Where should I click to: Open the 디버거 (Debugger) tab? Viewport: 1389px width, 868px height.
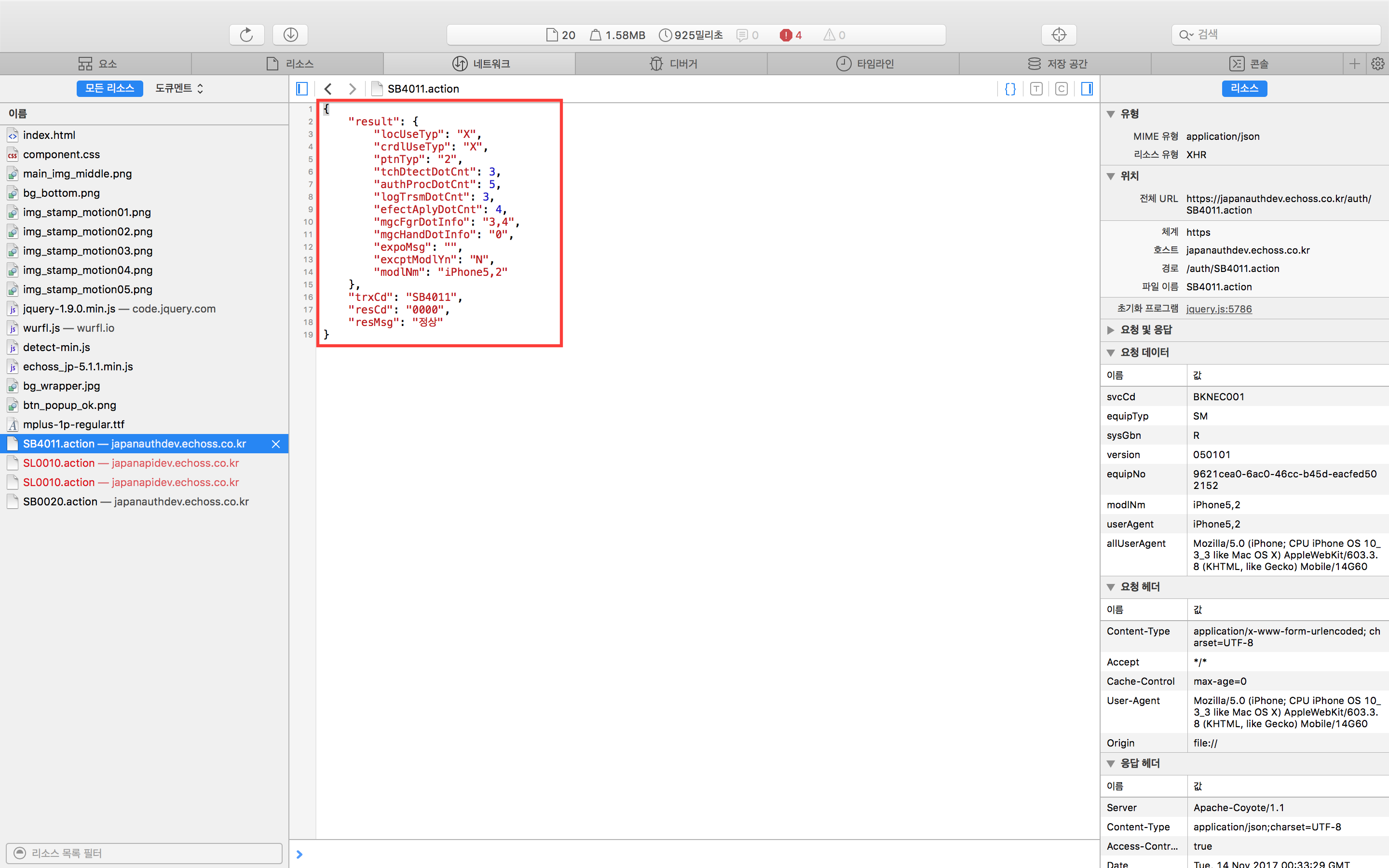pyautogui.click(x=671, y=64)
